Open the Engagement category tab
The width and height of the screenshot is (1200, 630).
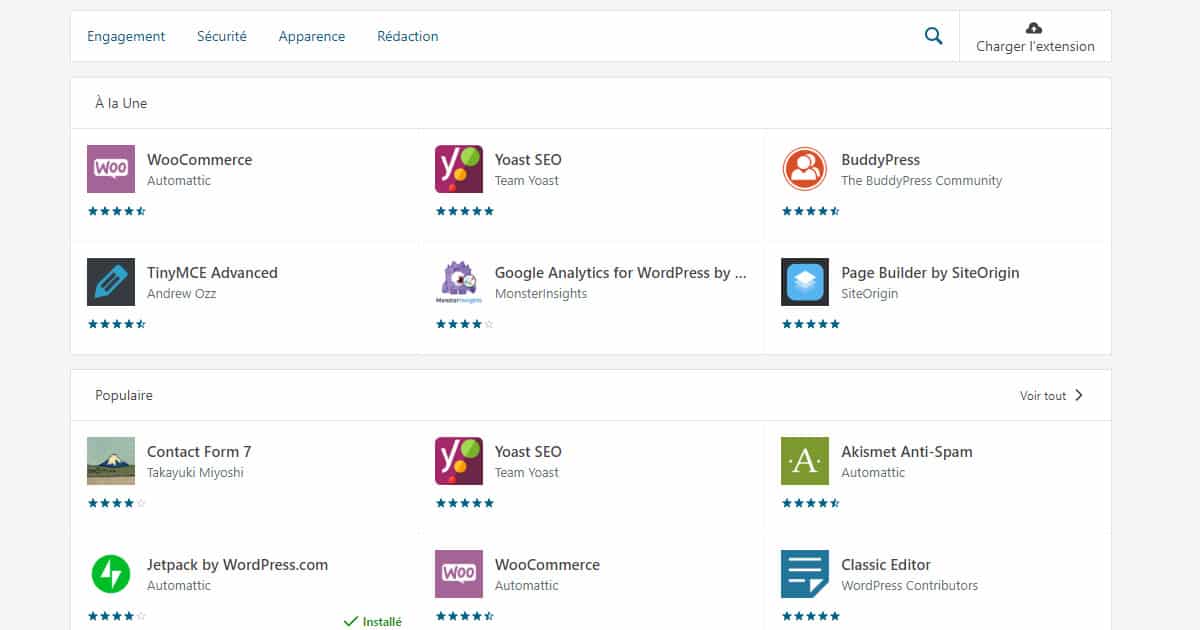point(126,36)
